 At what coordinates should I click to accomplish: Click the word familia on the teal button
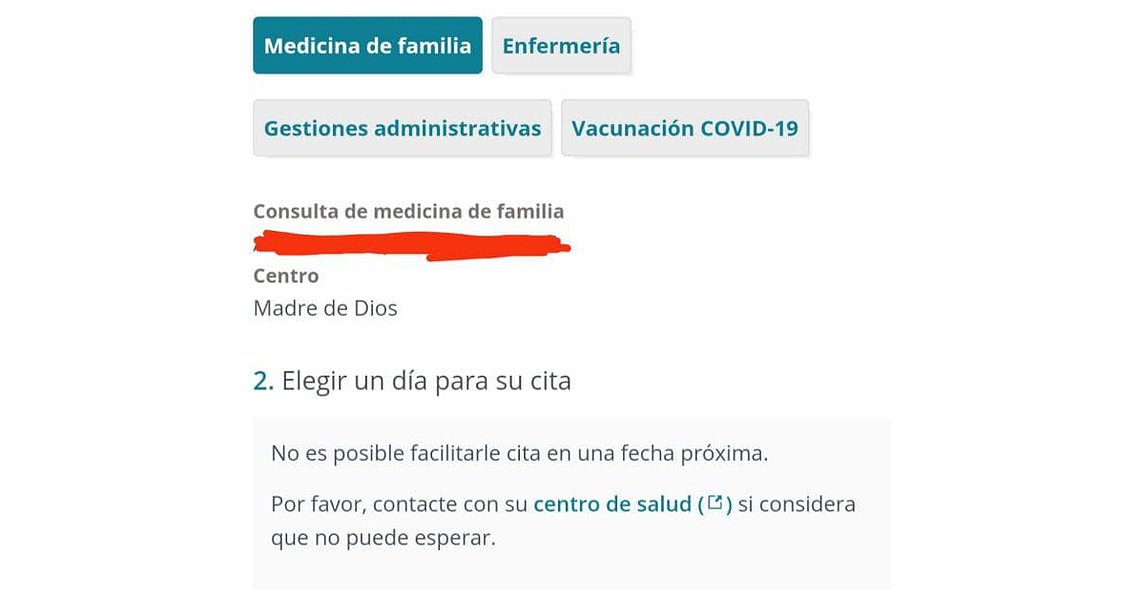(434, 45)
